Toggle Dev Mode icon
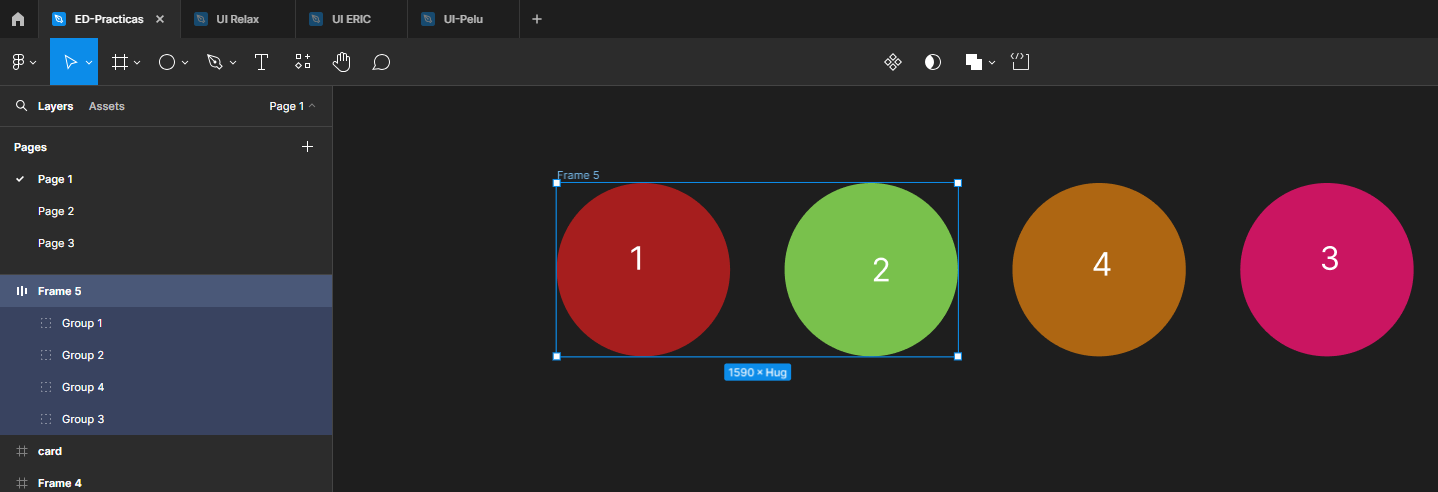The image size is (1438, 492). tap(1020, 62)
